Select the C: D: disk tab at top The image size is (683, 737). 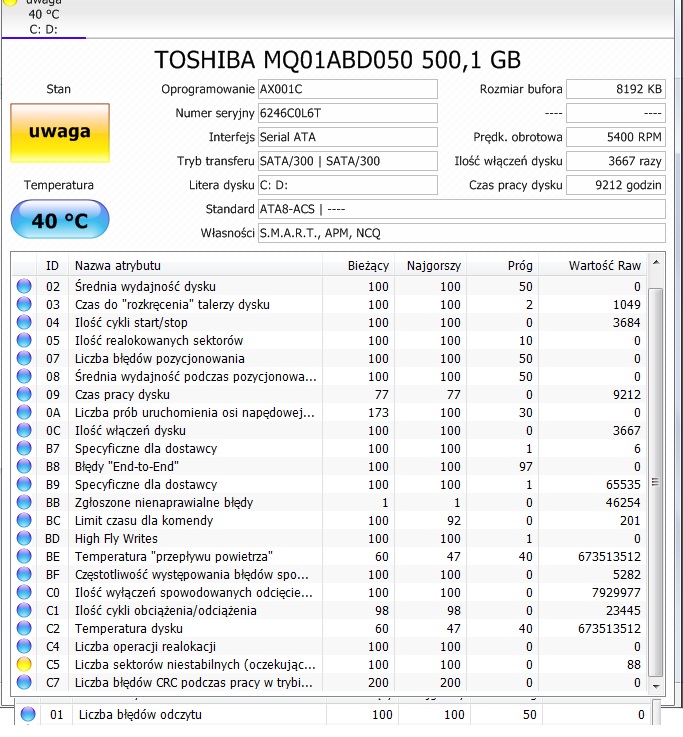[43, 19]
